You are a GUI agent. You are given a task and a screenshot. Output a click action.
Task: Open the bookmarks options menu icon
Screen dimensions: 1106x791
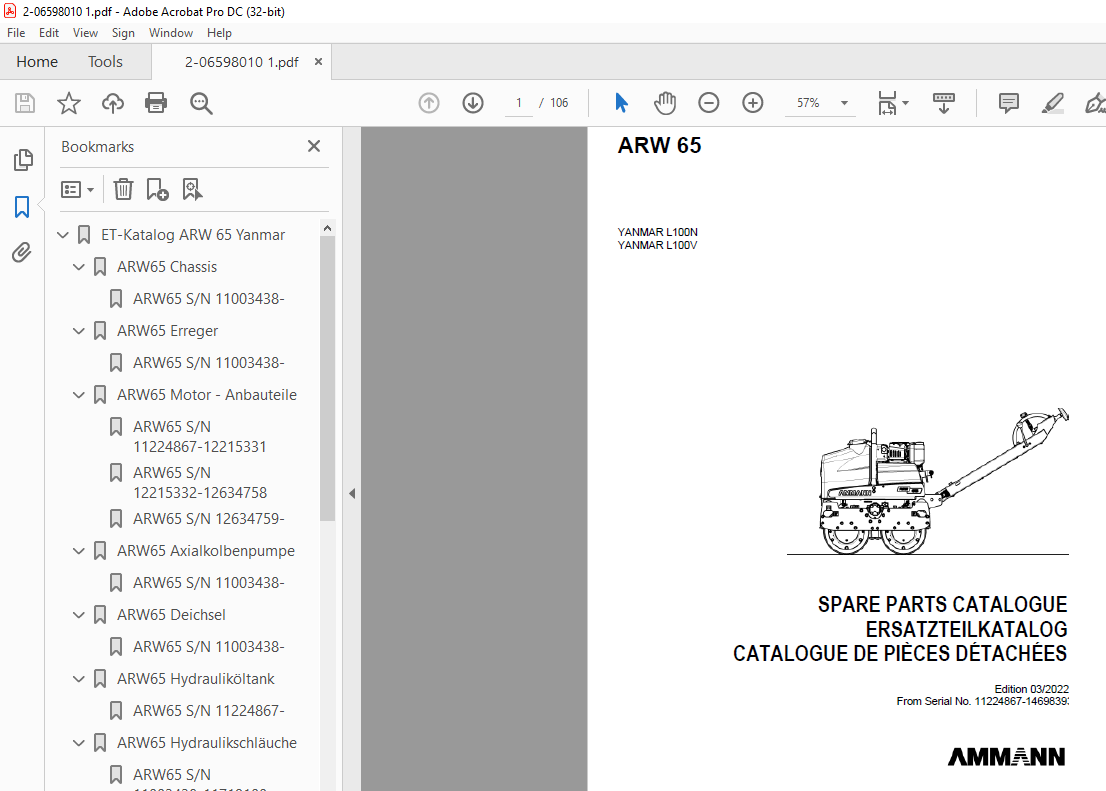tap(77, 190)
